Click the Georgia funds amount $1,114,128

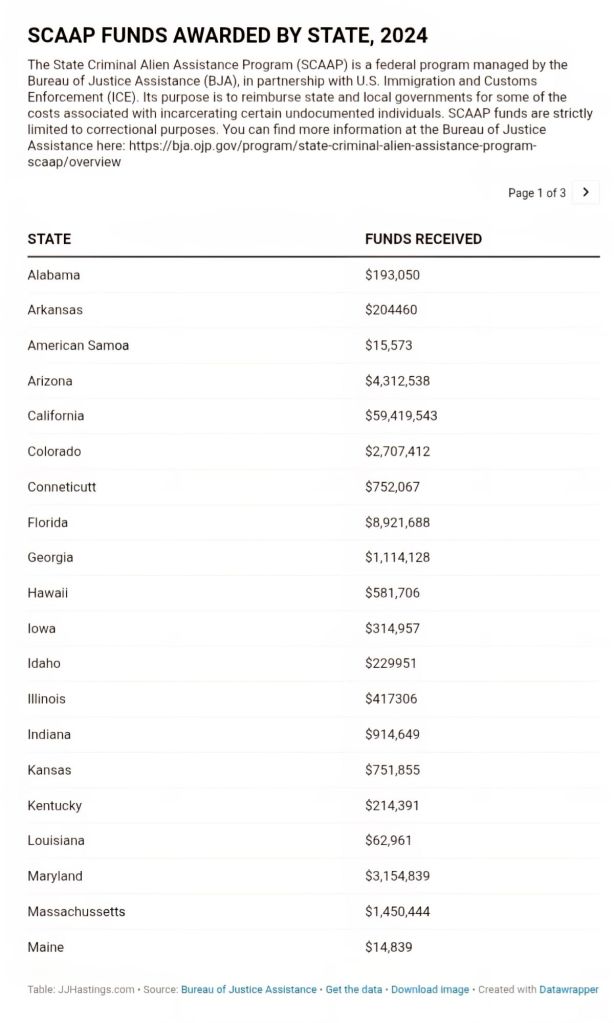tap(397, 558)
